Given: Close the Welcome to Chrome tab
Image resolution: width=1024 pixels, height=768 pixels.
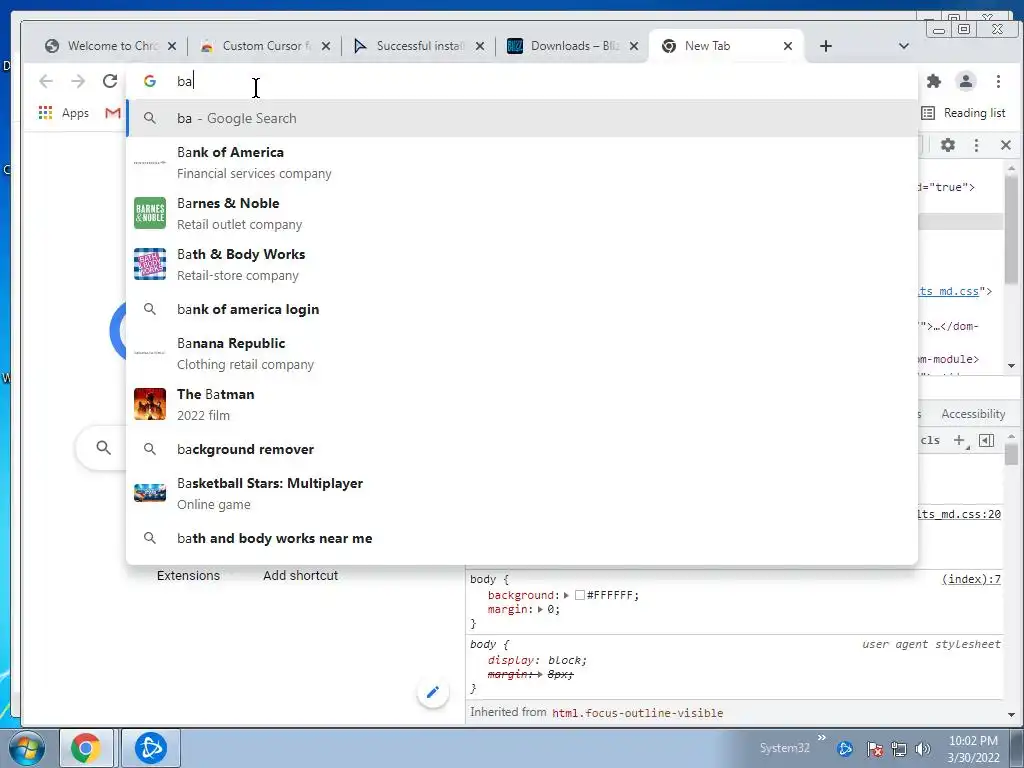Looking at the screenshot, I should tap(172, 46).
